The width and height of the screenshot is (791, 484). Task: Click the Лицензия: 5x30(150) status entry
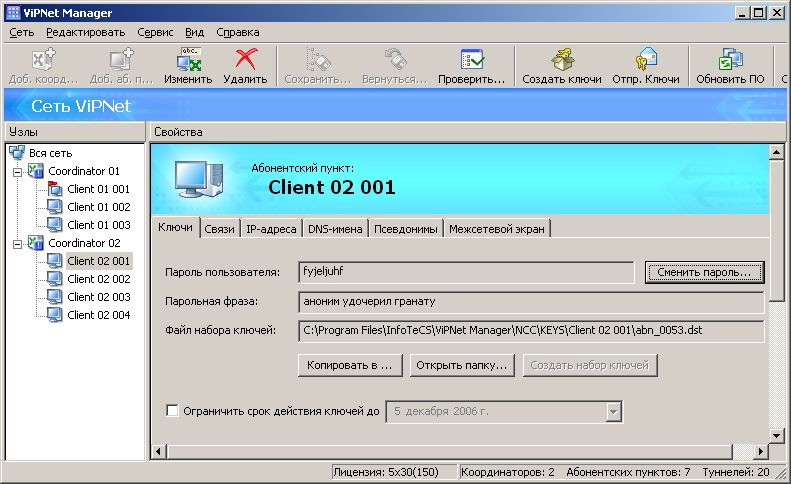tap(386, 472)
